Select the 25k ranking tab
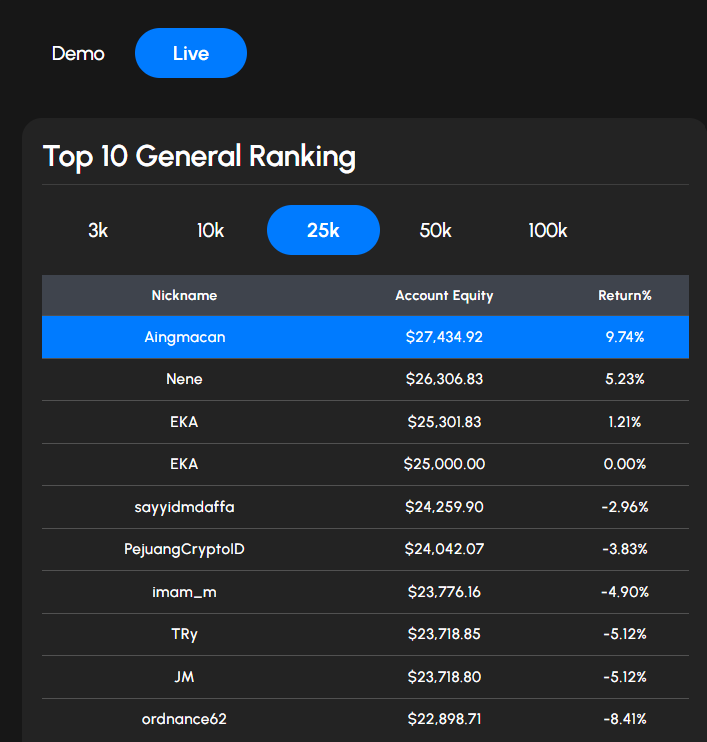Screen dimensions: 707x742 tap(323, 230)
